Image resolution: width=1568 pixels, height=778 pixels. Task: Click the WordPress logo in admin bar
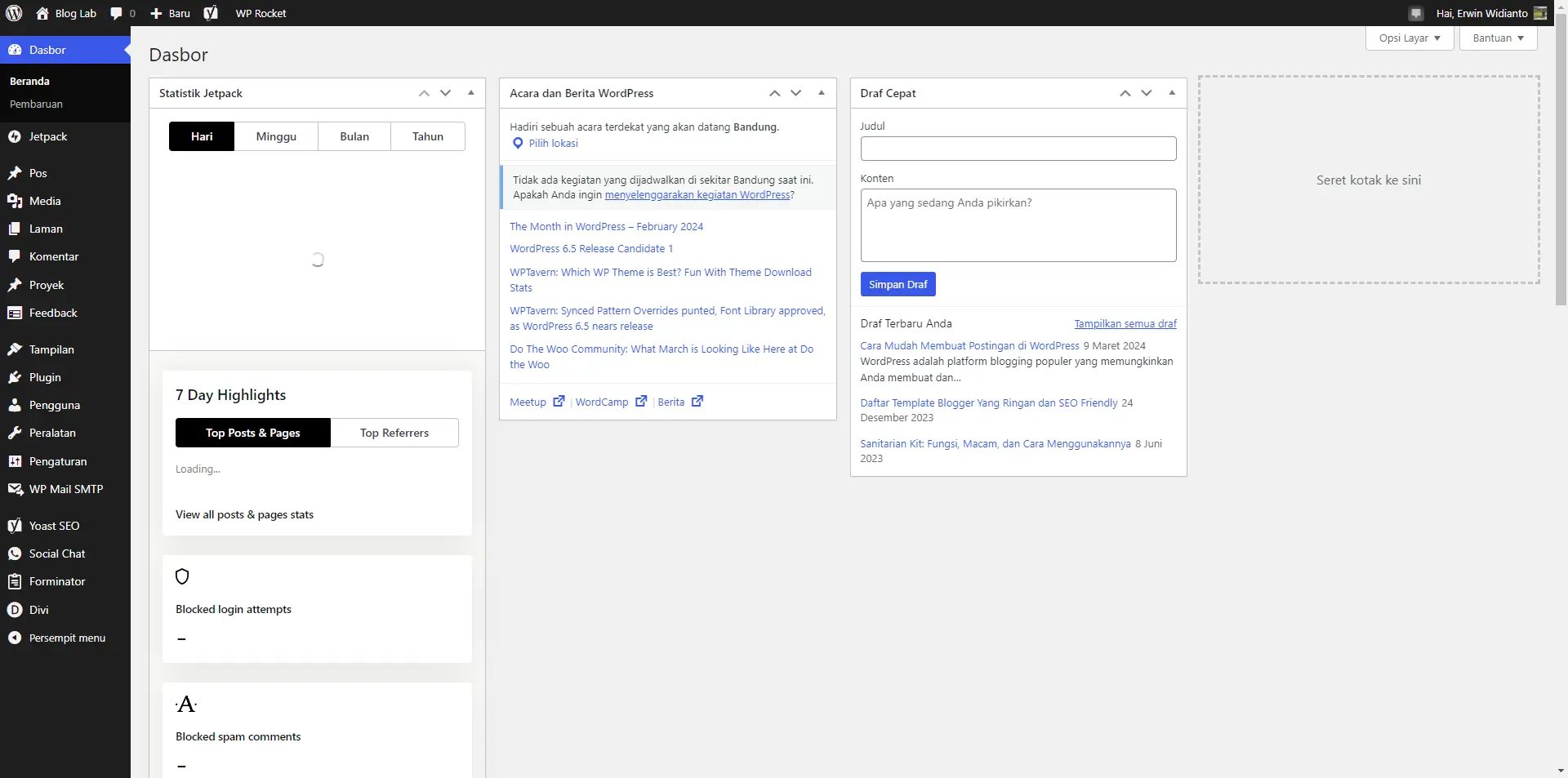click(x=14, y=13)
